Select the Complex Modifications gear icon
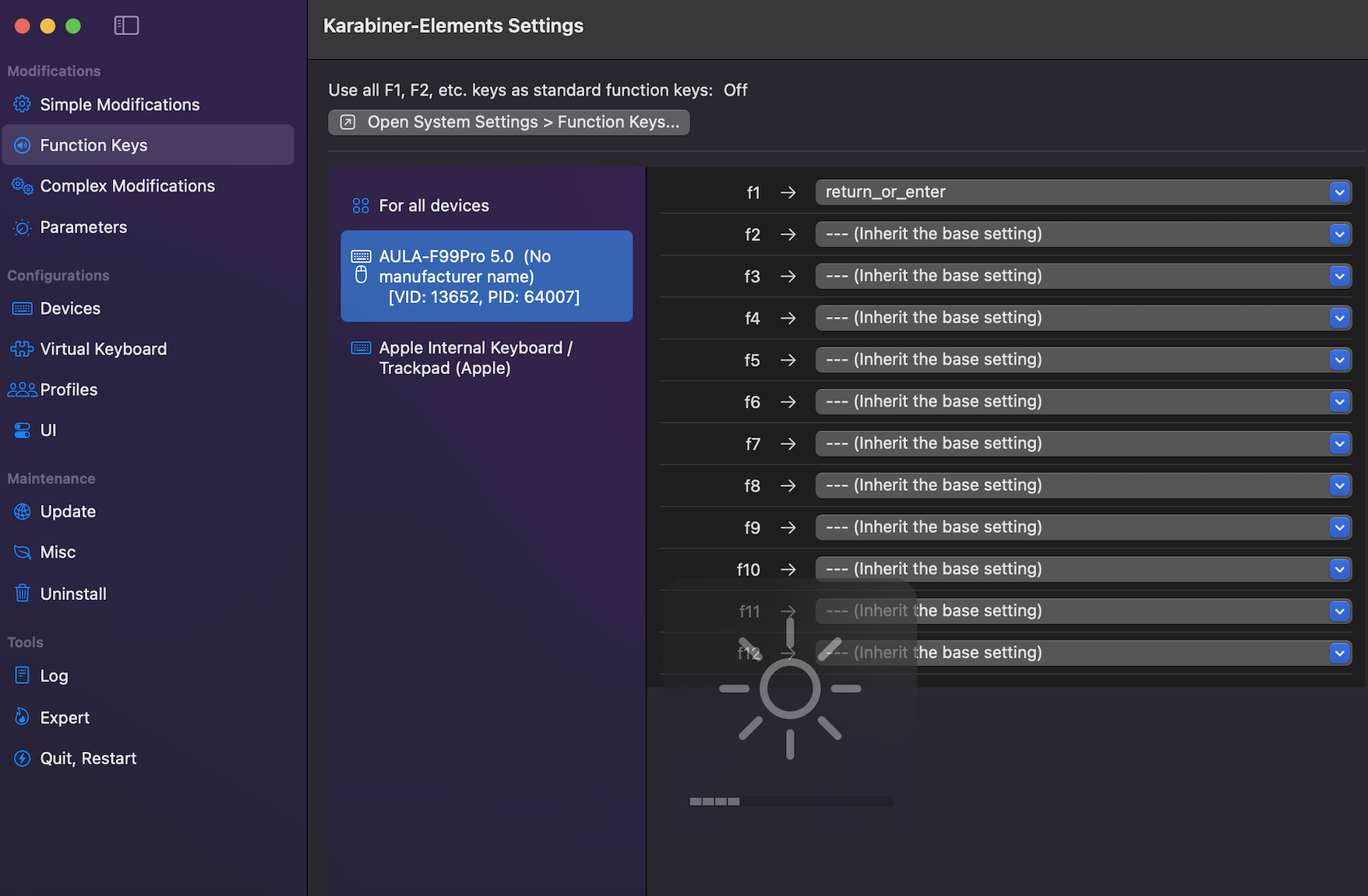The height and width of the screenshot is (896, 1368). [21, 185]
